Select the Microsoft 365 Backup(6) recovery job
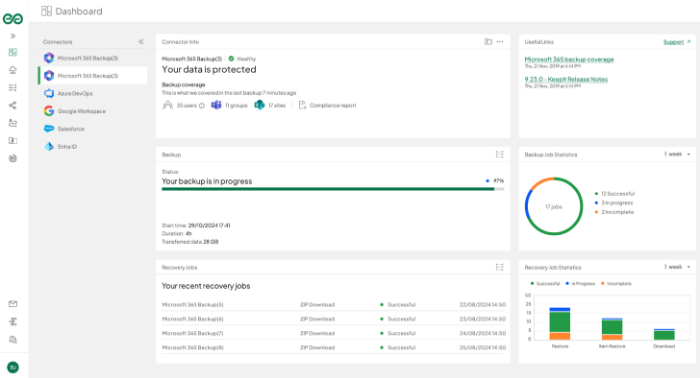 [333, 319]
